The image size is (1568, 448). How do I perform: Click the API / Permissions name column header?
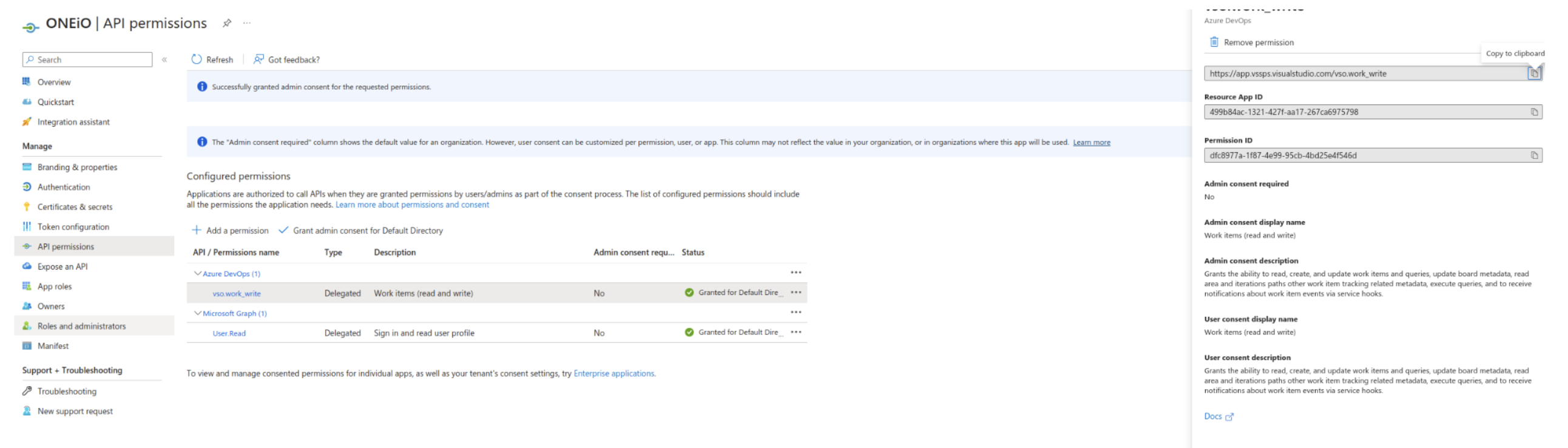[235, 252]
